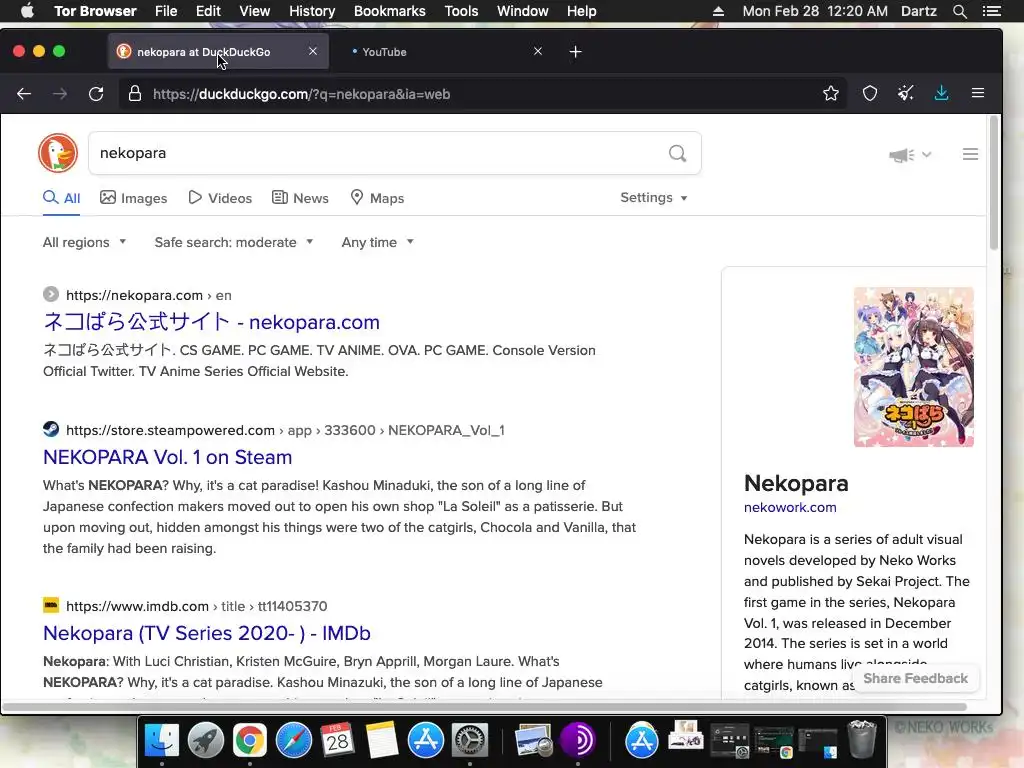Open Launchpad rocket in dock
The width and height of the screenshot is (1024, 768).
coord(206,741)
